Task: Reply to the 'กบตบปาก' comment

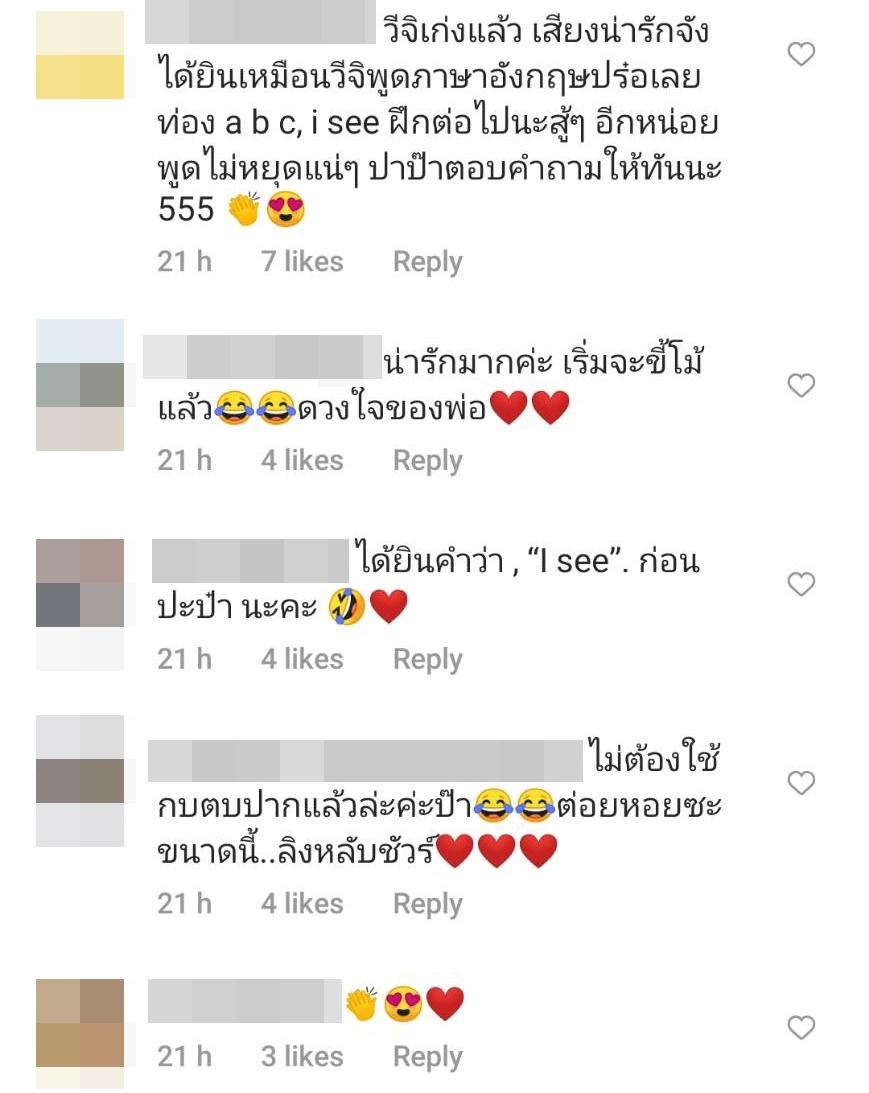Action: click(427, 904)
